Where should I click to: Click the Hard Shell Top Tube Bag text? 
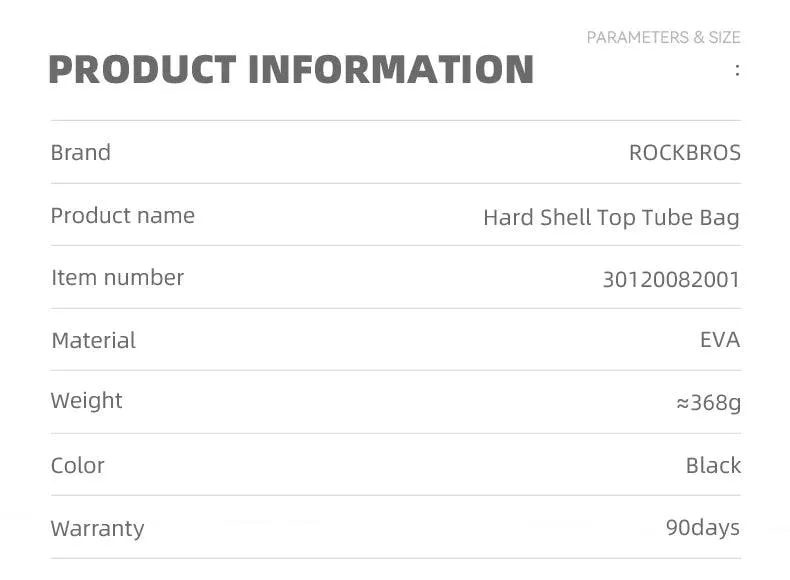[611, 218]
